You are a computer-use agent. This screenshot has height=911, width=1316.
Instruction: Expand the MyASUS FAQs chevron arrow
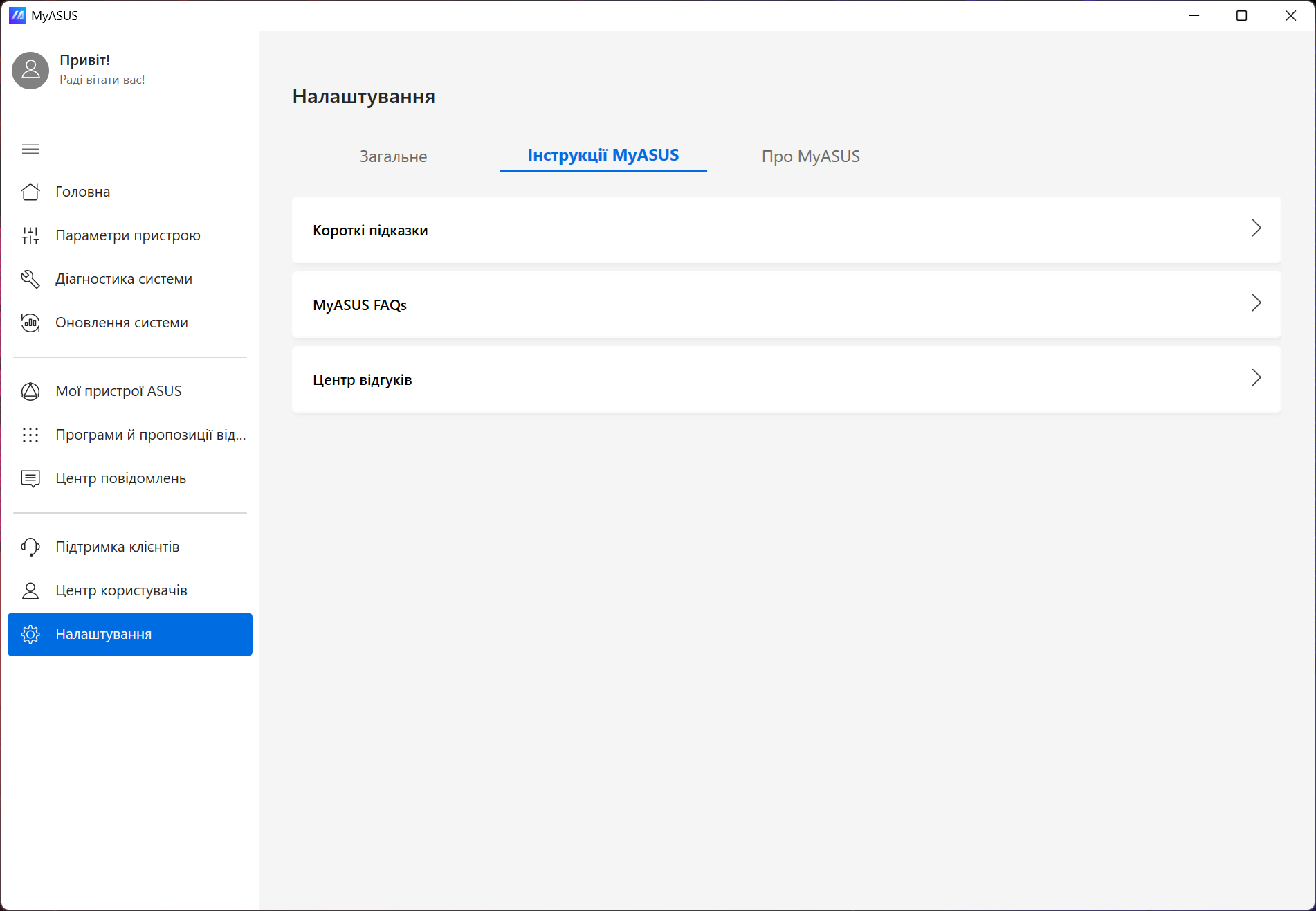[1256, 303]
